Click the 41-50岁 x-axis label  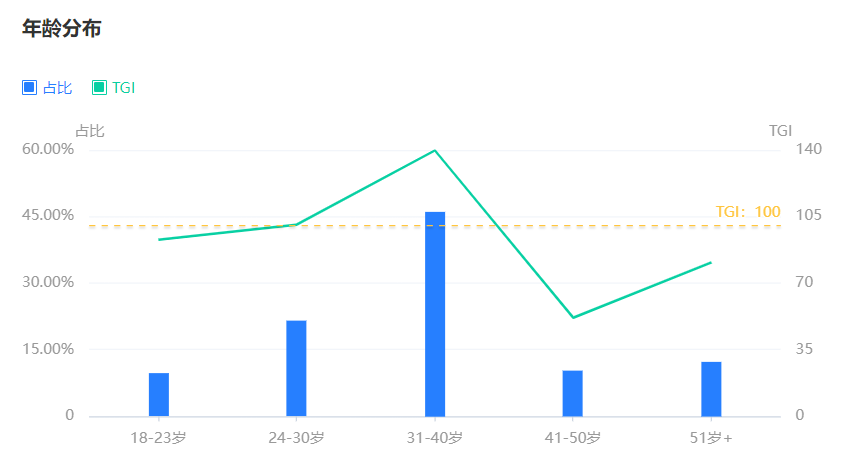pos(572,438)
